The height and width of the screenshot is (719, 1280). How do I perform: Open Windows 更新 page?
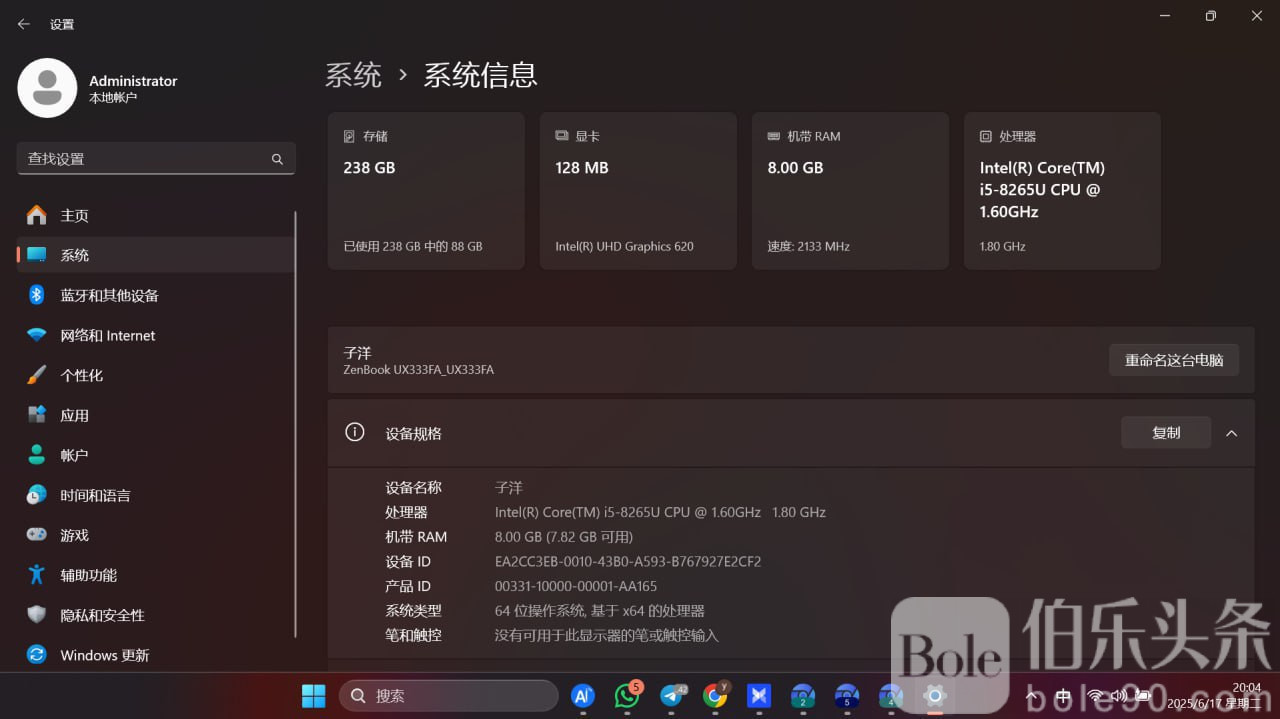(104, 655)
